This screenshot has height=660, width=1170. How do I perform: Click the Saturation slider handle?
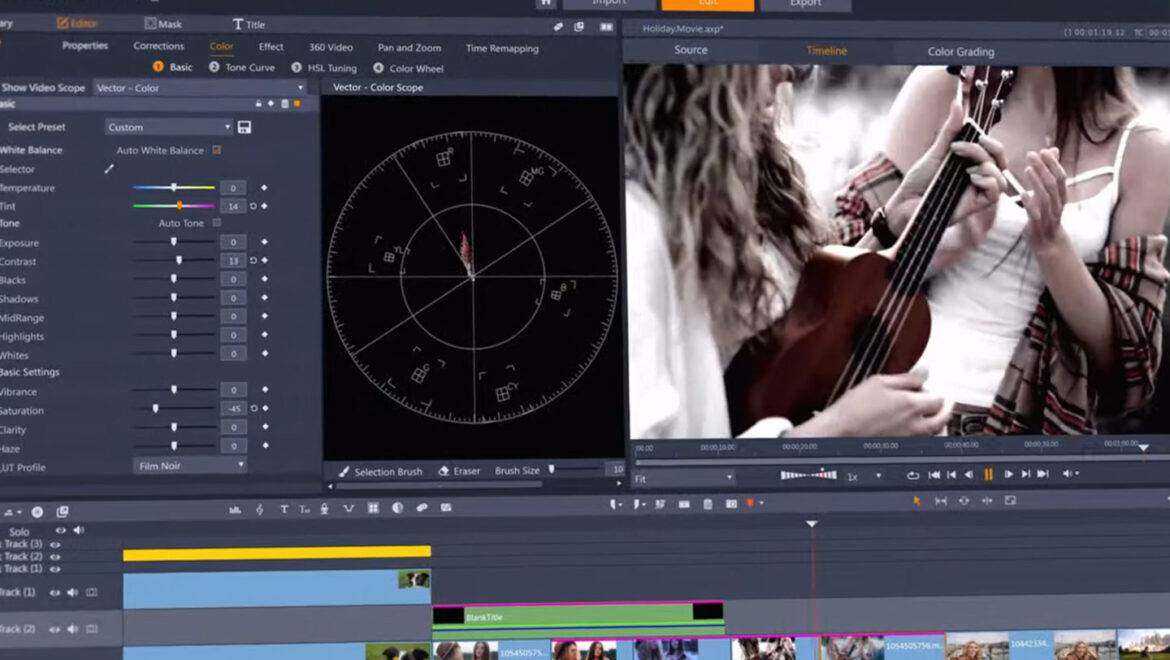(155, 408)
